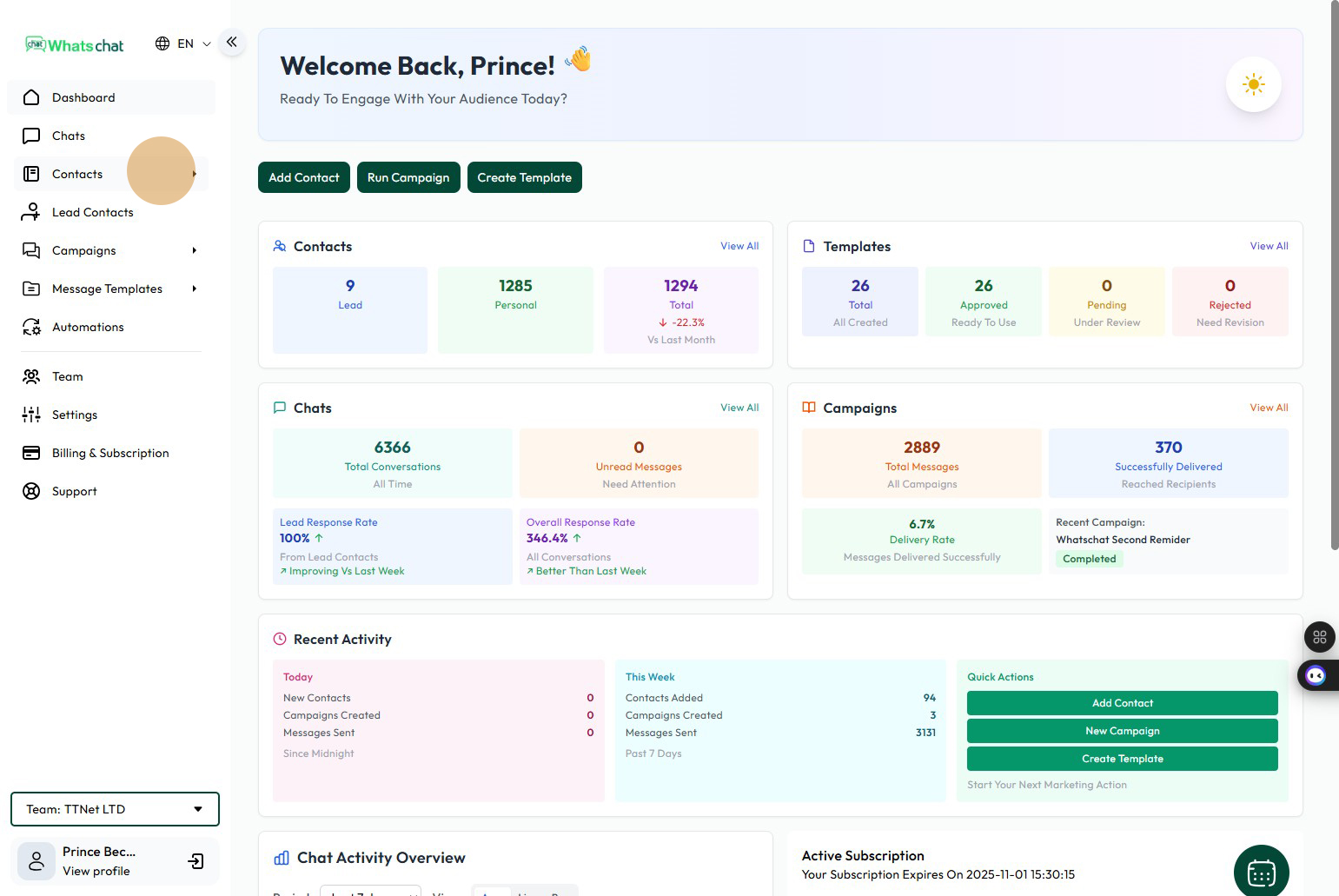The height and width of the screenshot is (896, 1339).
Task: Click View All in Templates card
Action: (x=1269, y=246)
